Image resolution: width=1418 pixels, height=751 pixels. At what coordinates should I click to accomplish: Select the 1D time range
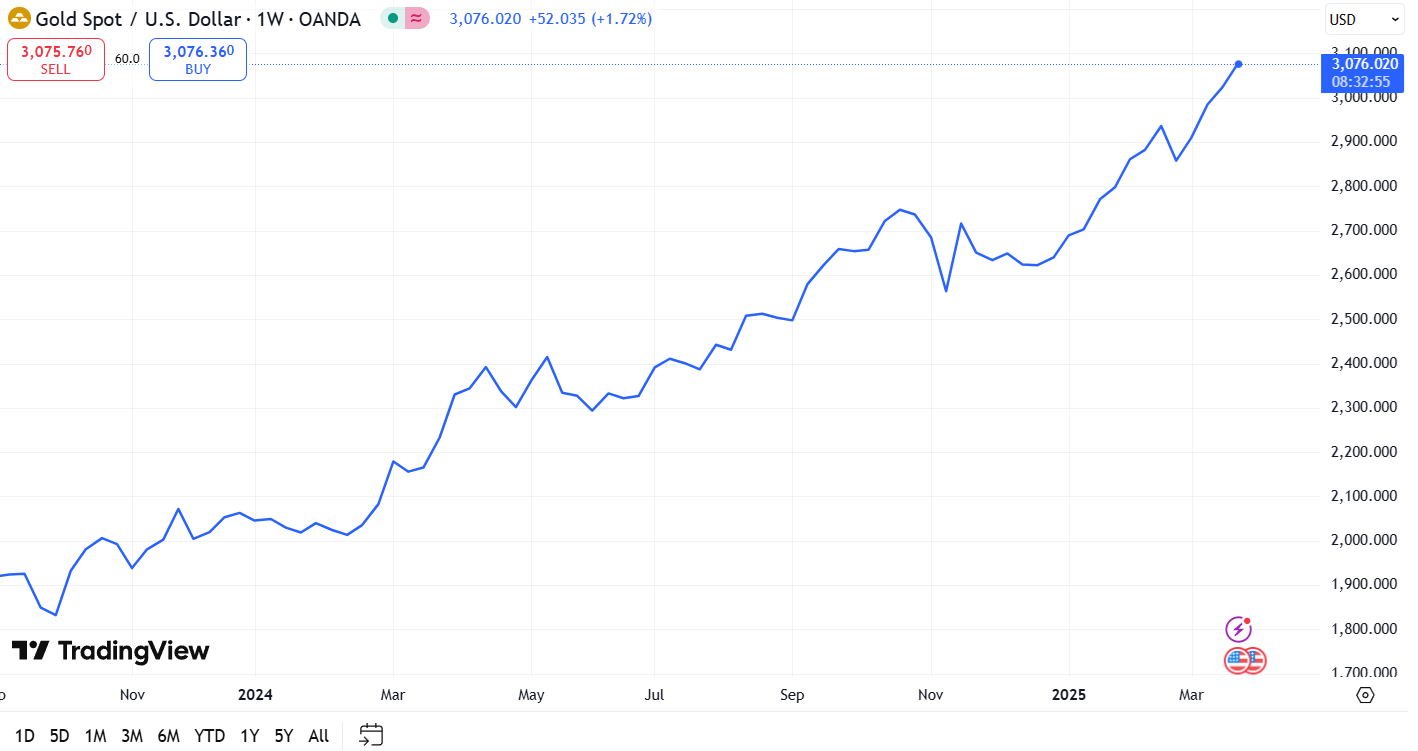click(25, 736)
